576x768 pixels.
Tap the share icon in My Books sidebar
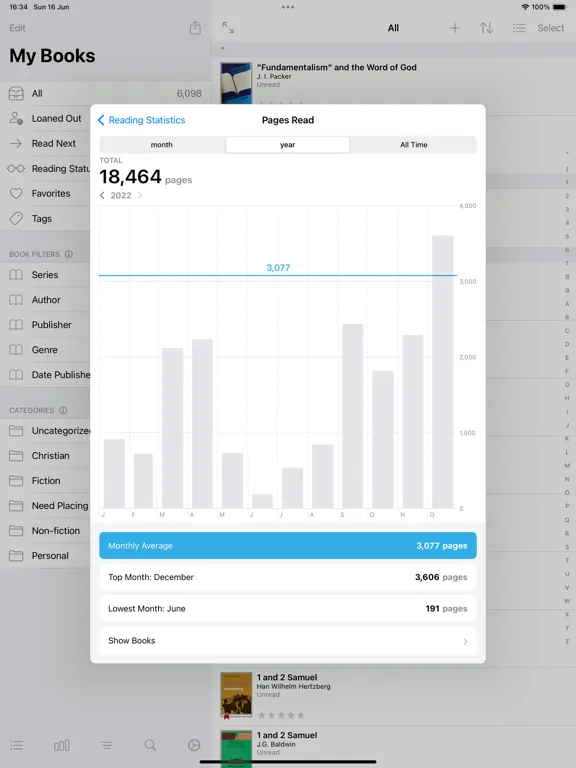195,28
